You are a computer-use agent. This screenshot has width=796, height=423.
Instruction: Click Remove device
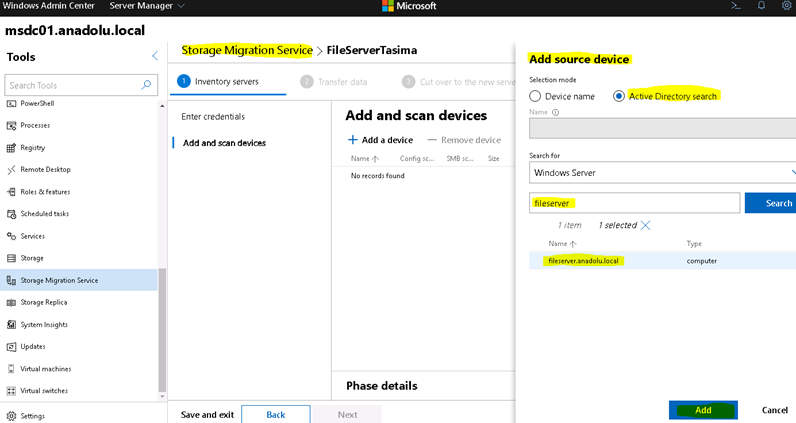[465, 140]
